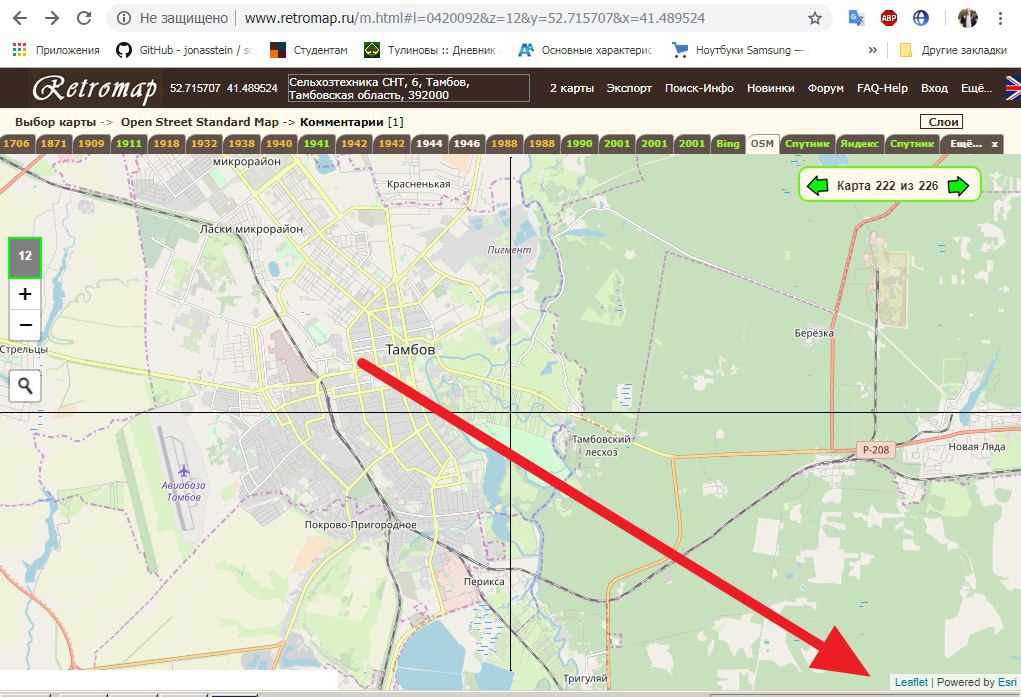The width and height of the screenshot is (1021, 697).
Task: Open the Новинки menu item
Action: coord(770,89)
